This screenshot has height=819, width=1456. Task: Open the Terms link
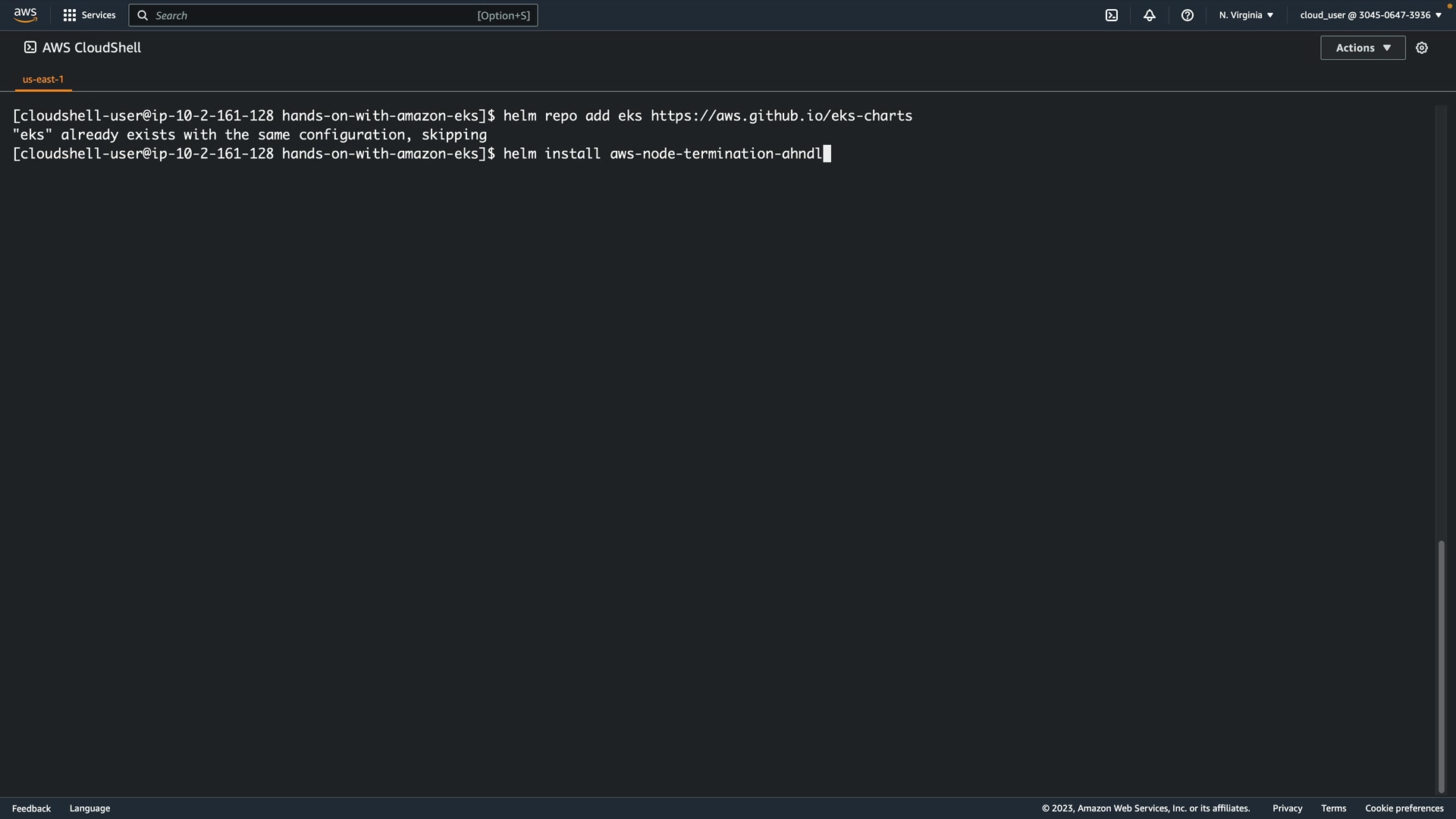(x=1333, y=808)
